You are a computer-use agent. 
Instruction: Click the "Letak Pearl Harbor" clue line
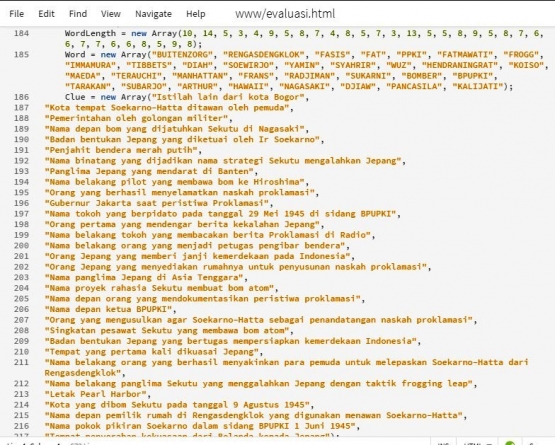[96, 394]
